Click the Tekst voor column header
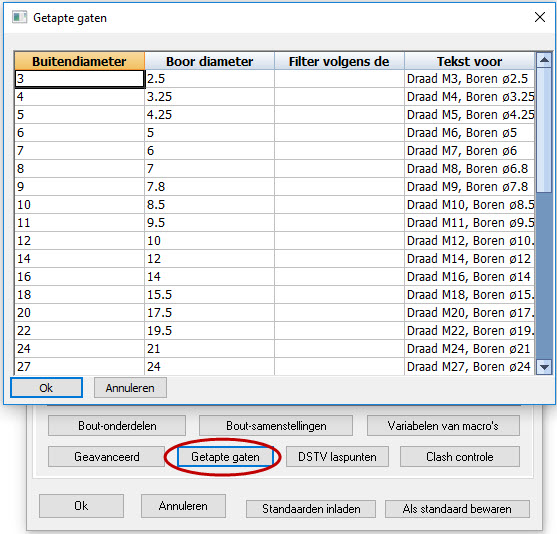 point(469,61)
